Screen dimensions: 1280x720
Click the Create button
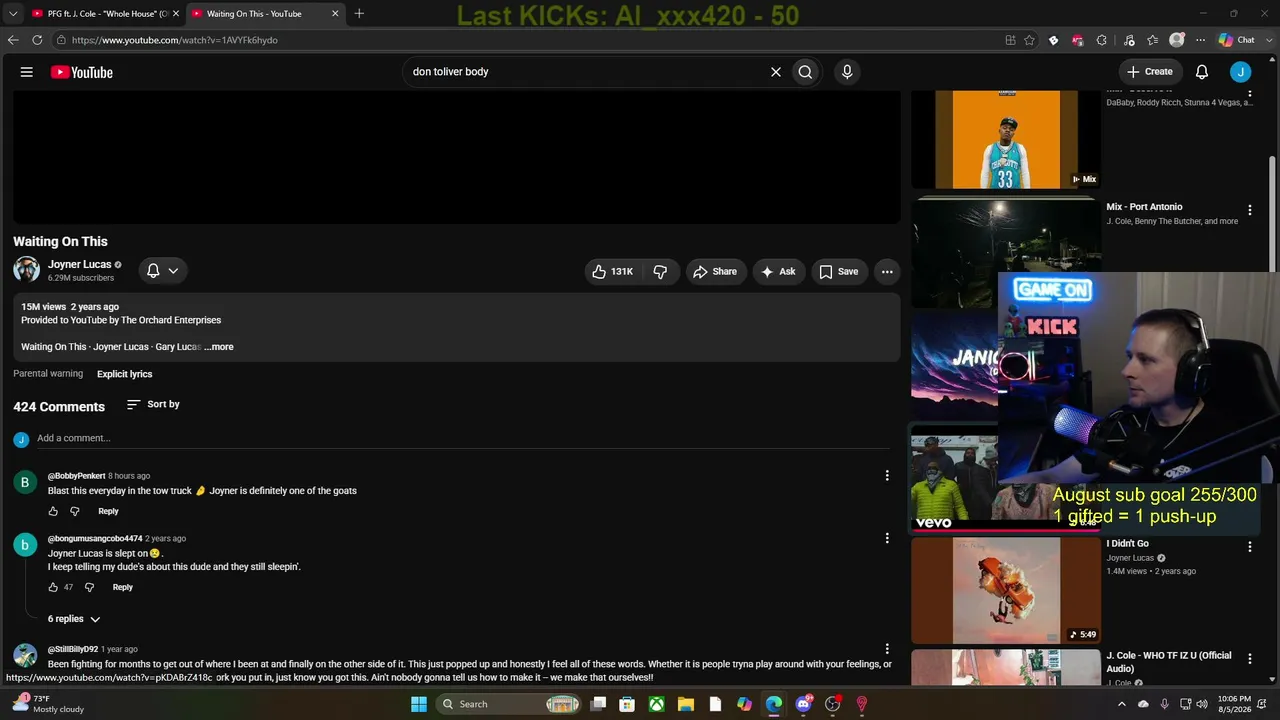(x=1150, y=72)
